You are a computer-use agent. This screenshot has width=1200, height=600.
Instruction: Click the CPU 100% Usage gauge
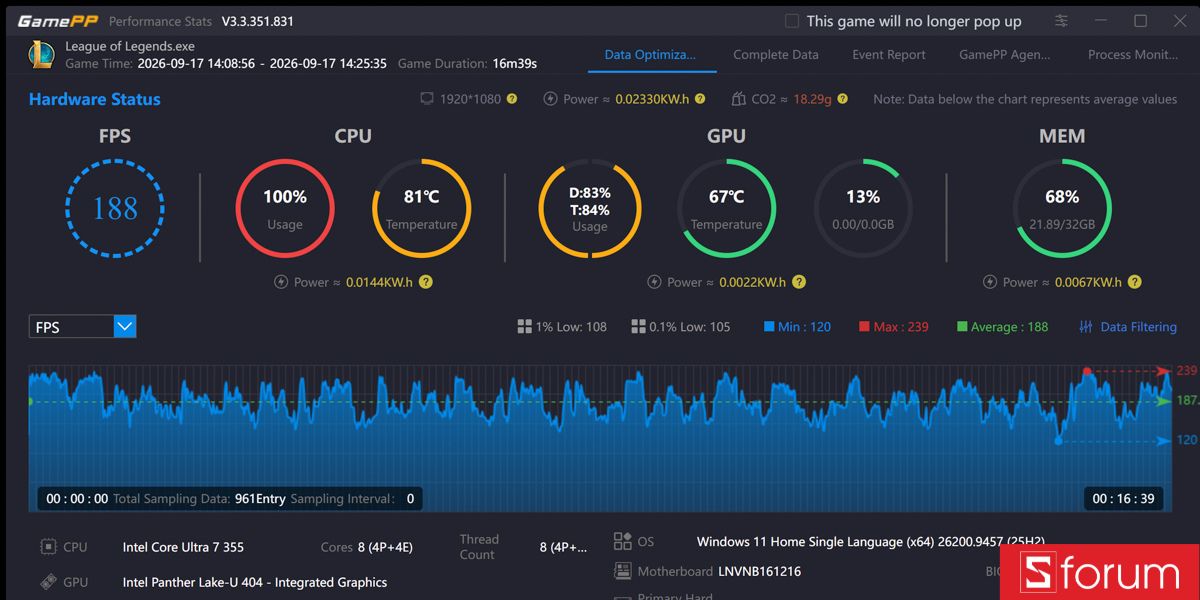(285, 208)
